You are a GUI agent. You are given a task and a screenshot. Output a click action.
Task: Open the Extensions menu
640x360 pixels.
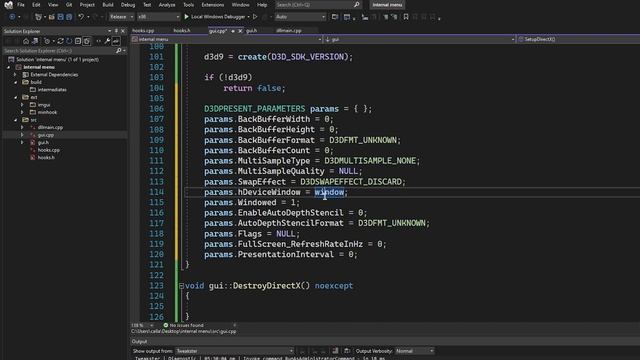coord(213,5)
